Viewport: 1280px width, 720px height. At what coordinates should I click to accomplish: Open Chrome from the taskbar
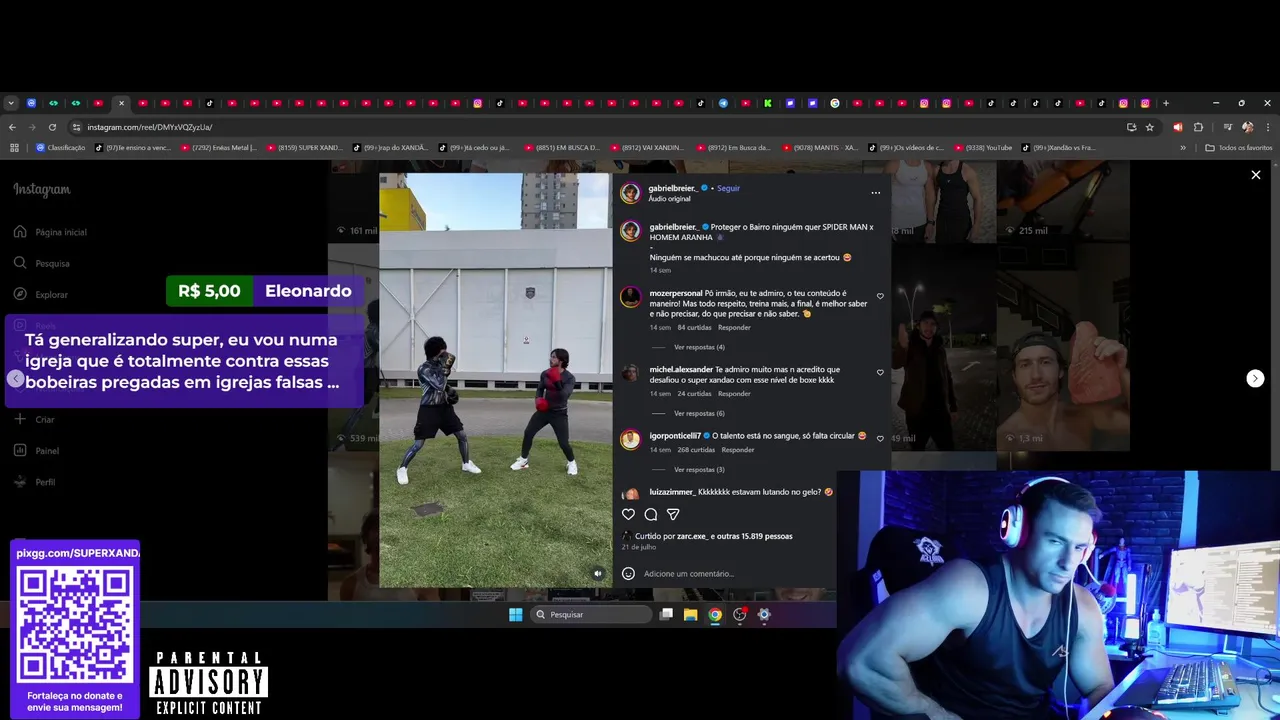[x=715, y=614]
